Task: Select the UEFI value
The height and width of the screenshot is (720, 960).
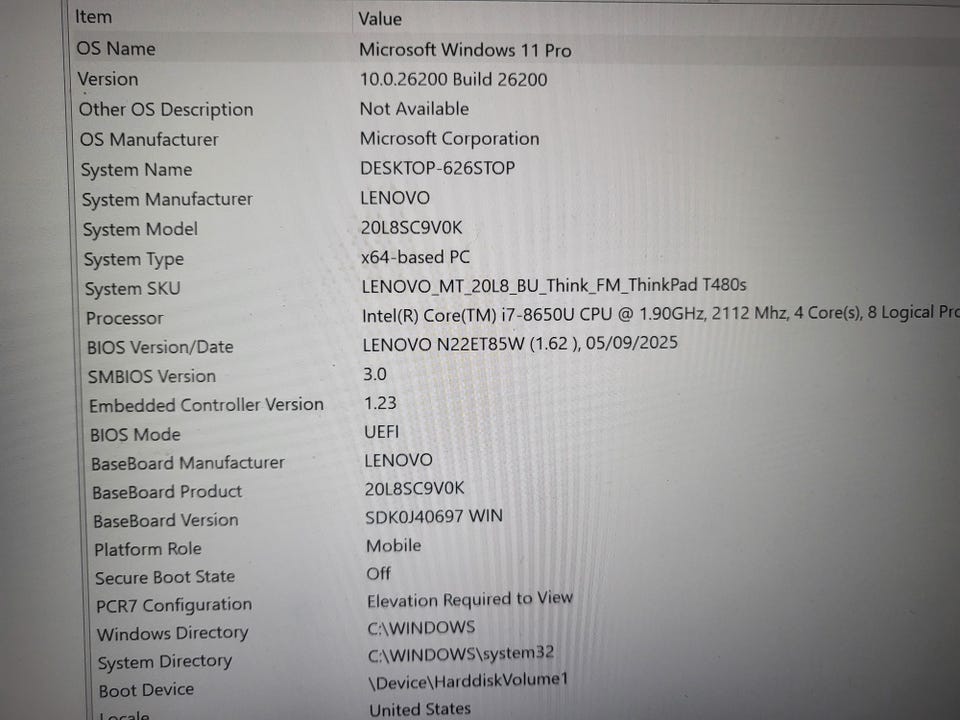Action: pyautogui.click(x=381, y=432)
